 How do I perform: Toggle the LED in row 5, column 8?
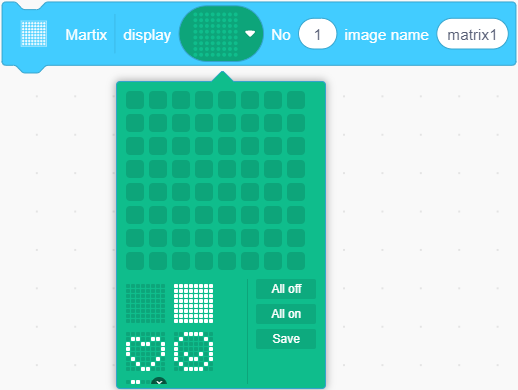click(296, 192)
